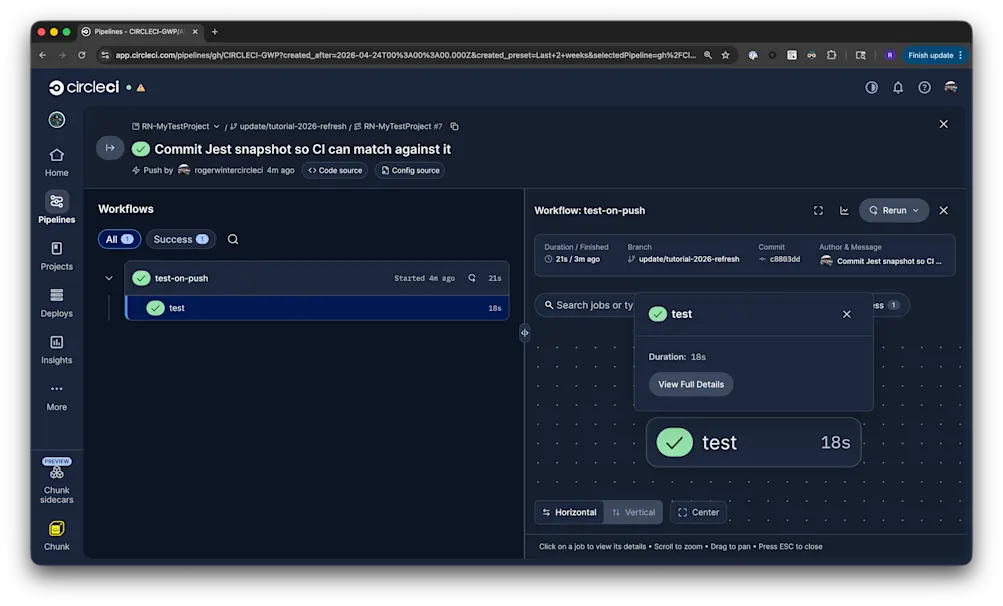This screenshot has height=606, width=1003.
Task: Toggle the dark/light theme icon
Action: pyautogui.click(x=871, y=87)
